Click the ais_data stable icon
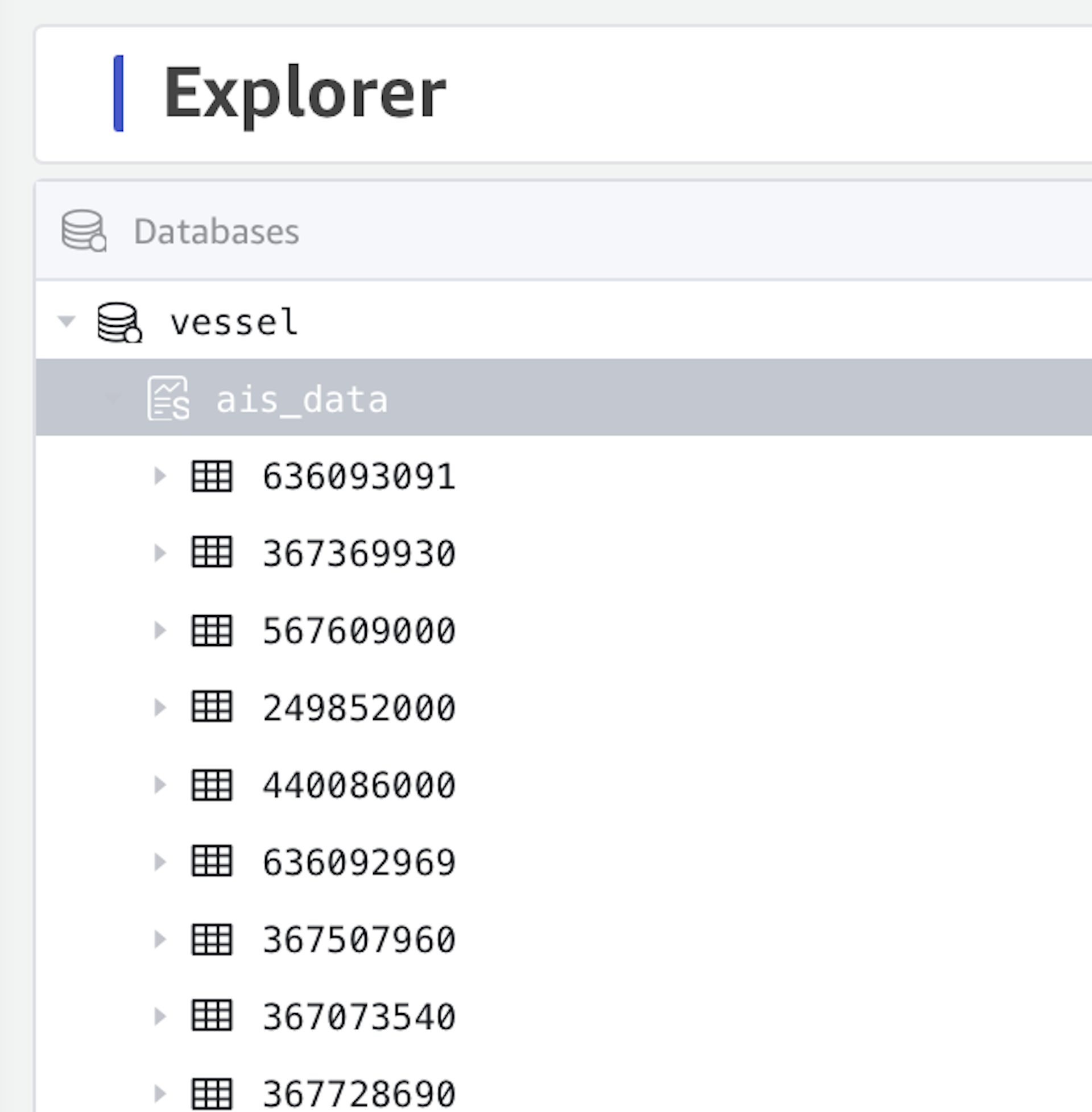The image size is (1092, 1112). pos(167,399)
